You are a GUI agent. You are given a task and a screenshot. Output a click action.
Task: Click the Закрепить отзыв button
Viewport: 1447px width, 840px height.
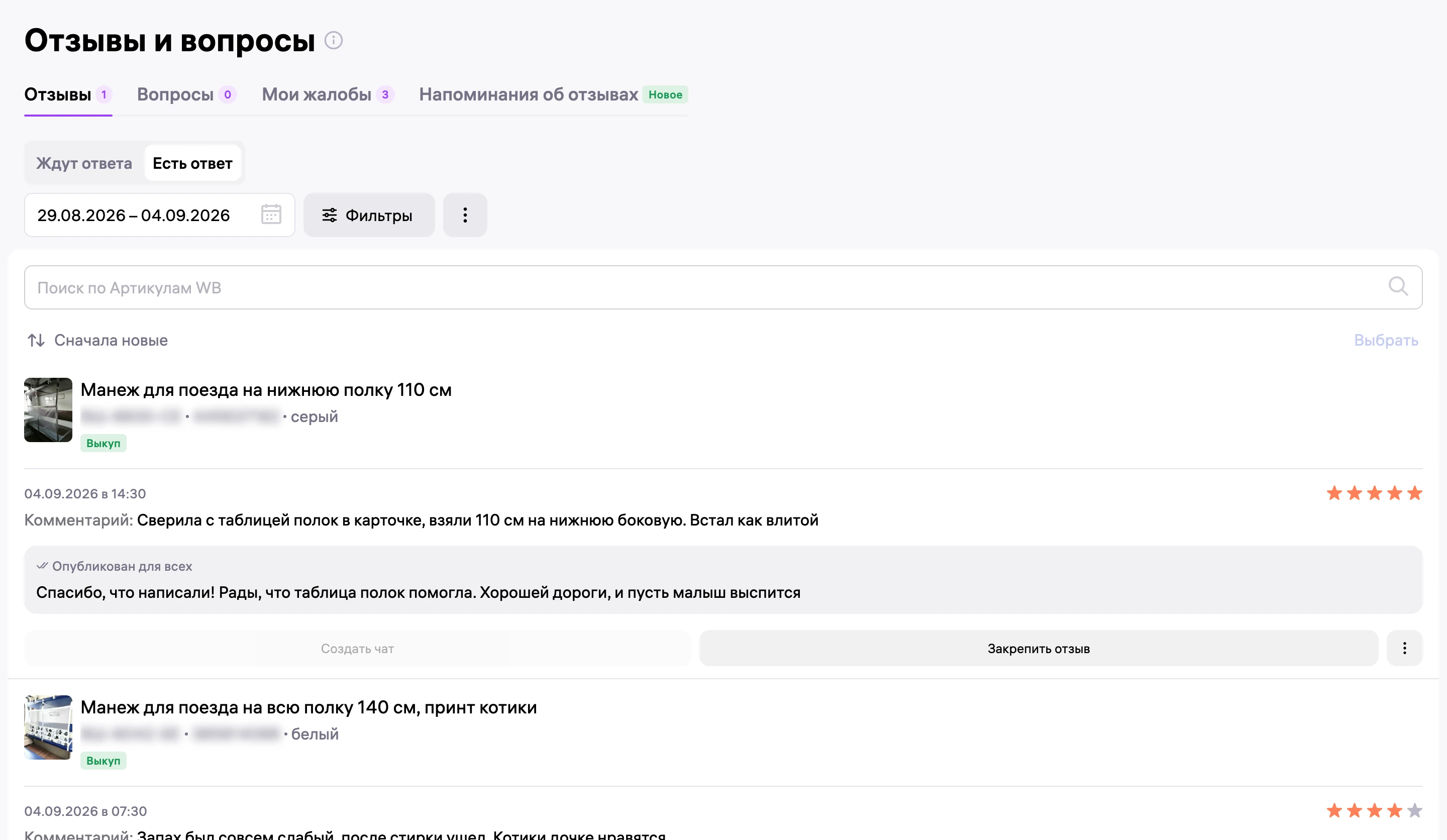pos(1038,648)
